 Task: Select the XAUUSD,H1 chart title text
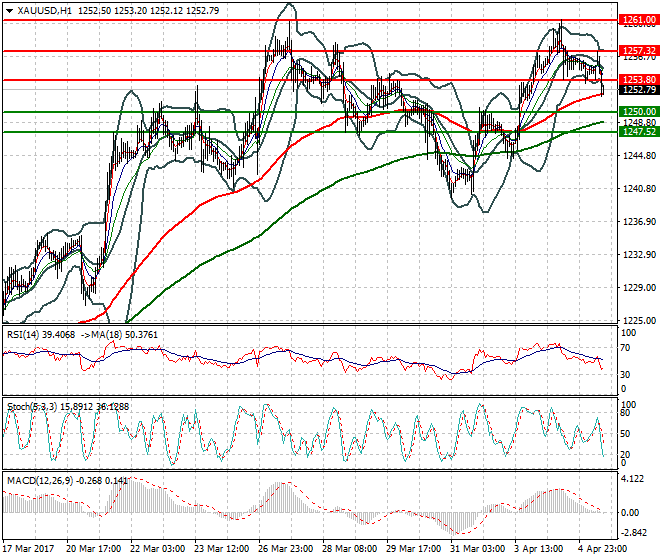(45, 11)
